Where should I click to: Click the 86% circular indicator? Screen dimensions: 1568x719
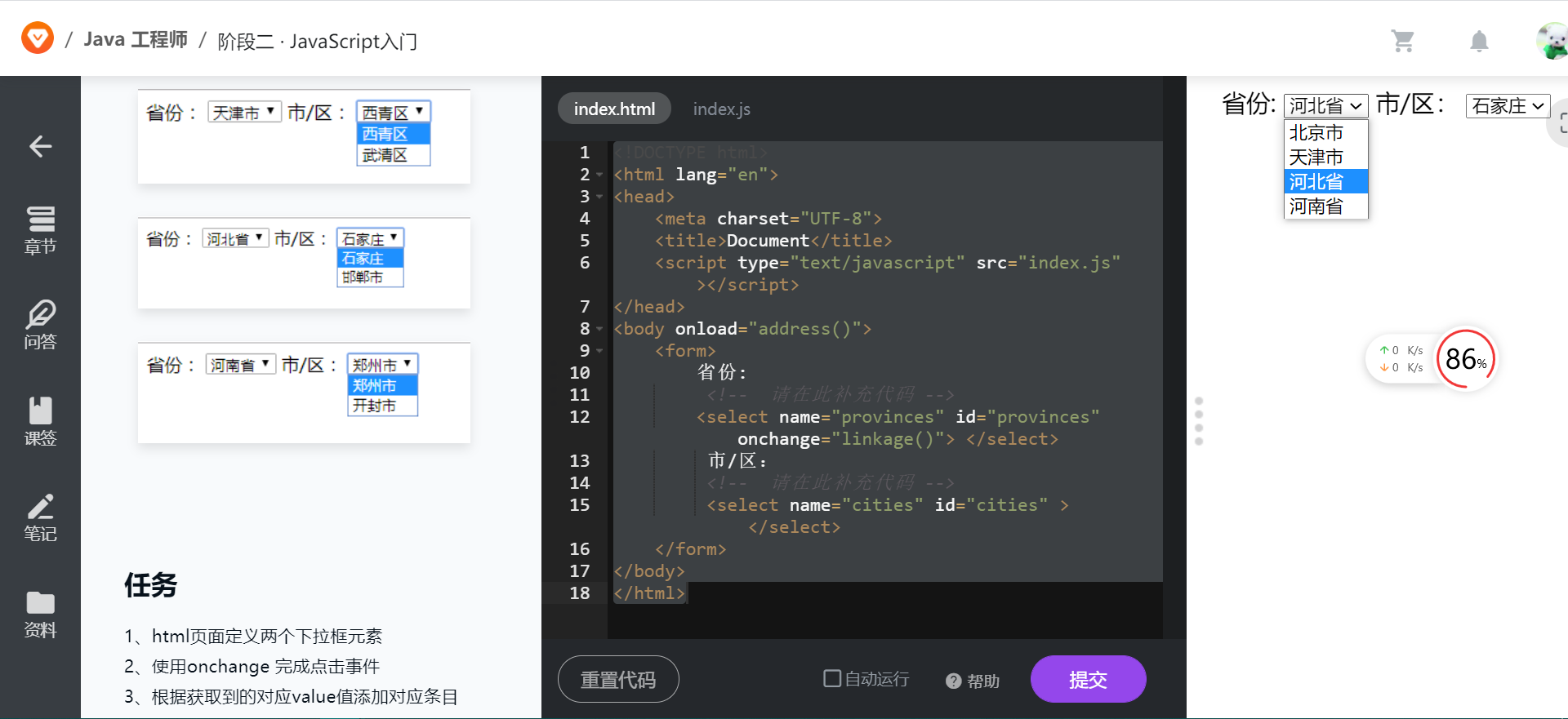(1466, 359)
